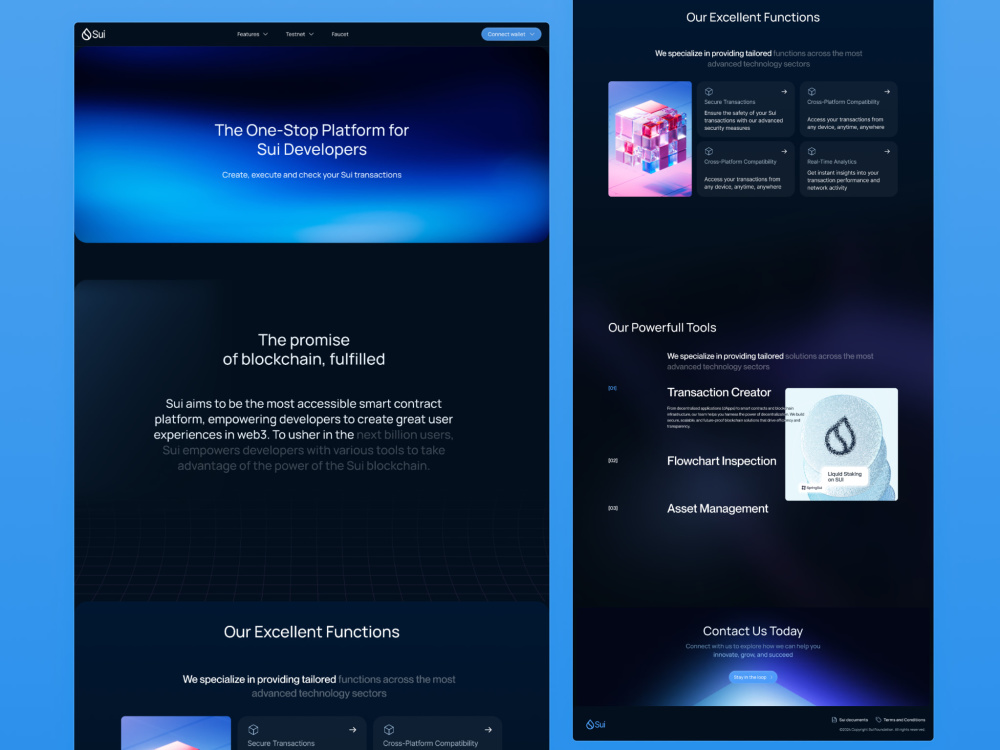Click 'Our Excellent Functions' heading on left page
The image size is (1000, 750).
312,632
